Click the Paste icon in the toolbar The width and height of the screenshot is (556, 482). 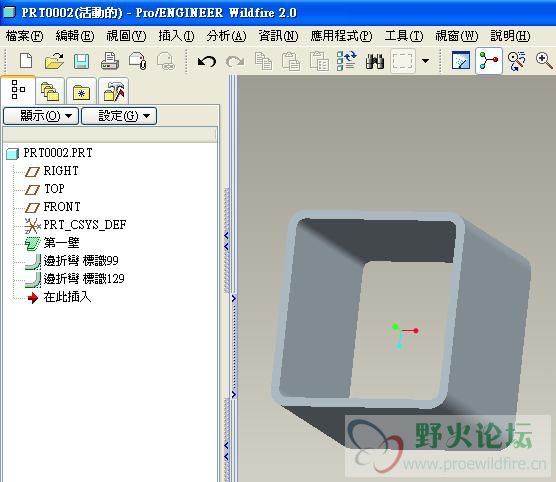coord(291,61)
